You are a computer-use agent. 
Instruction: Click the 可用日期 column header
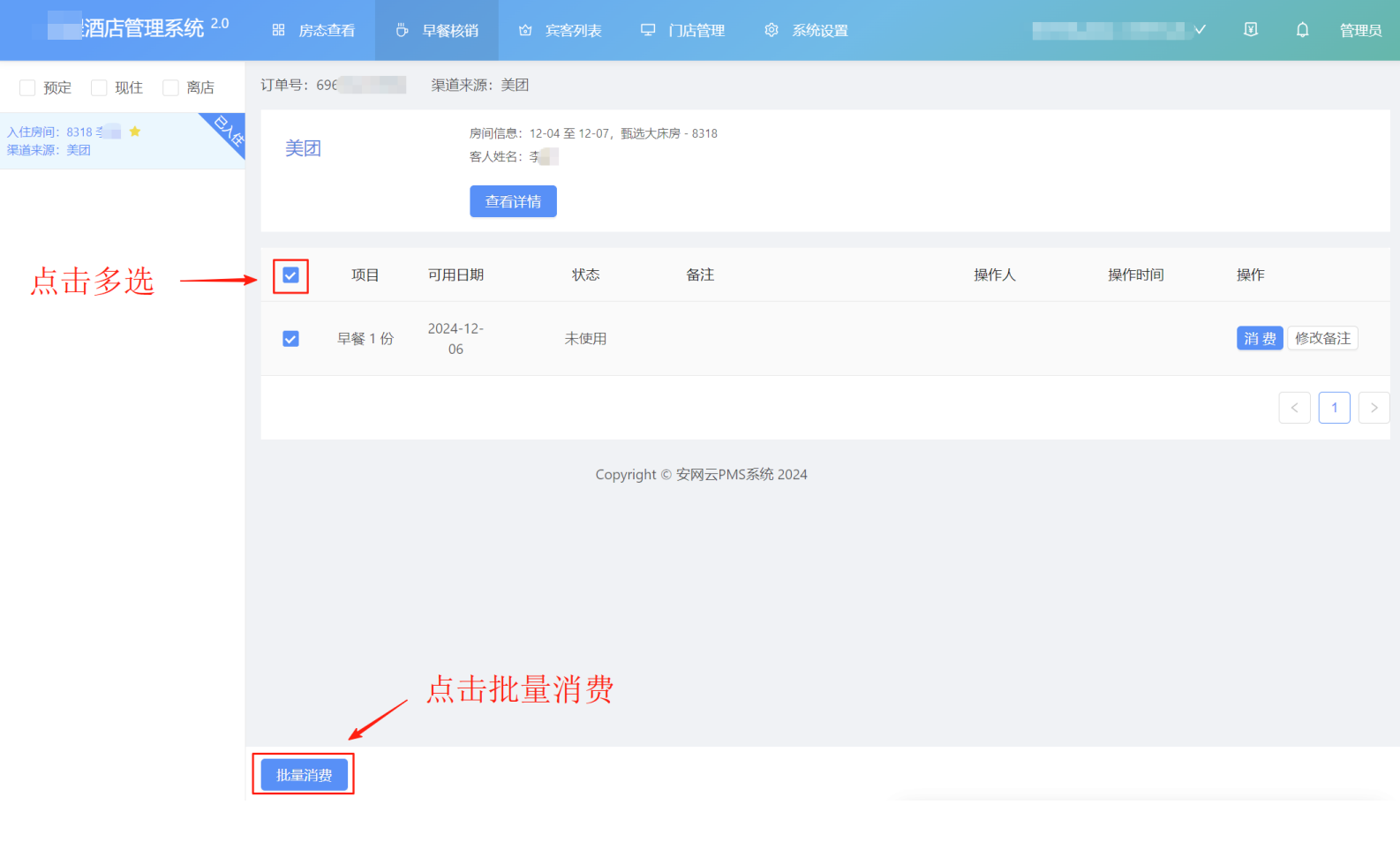click(455, 274)
